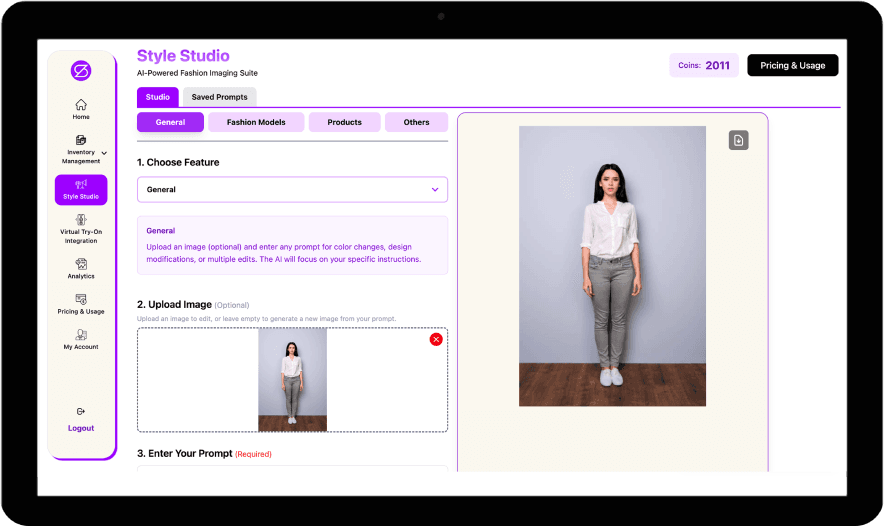This screenshot has width=884, height=526.
Task: Click the Logout link text
Action: (x=81, y=428)
